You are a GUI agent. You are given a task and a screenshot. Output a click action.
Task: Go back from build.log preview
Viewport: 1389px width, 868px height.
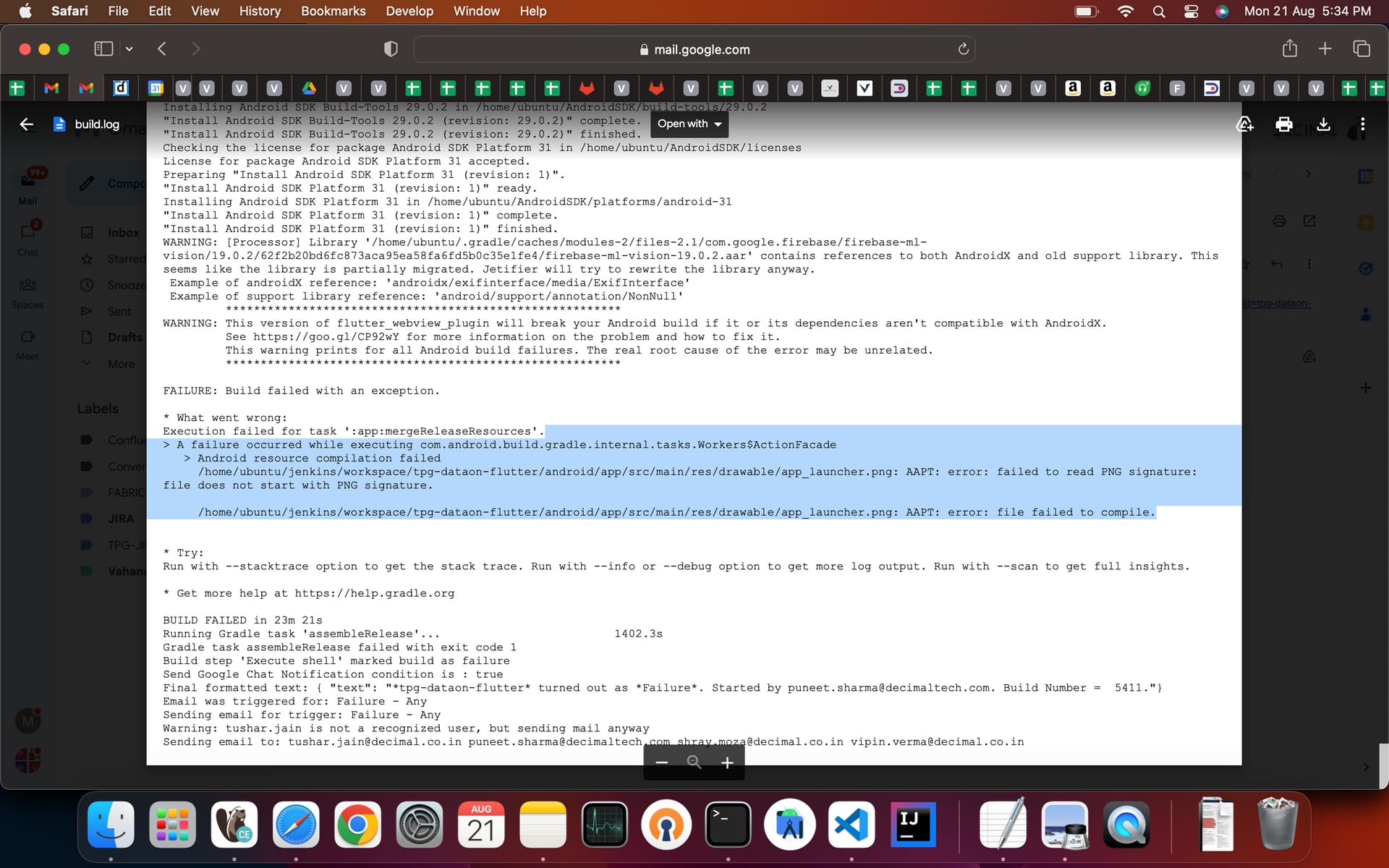(x=27, y=124)
